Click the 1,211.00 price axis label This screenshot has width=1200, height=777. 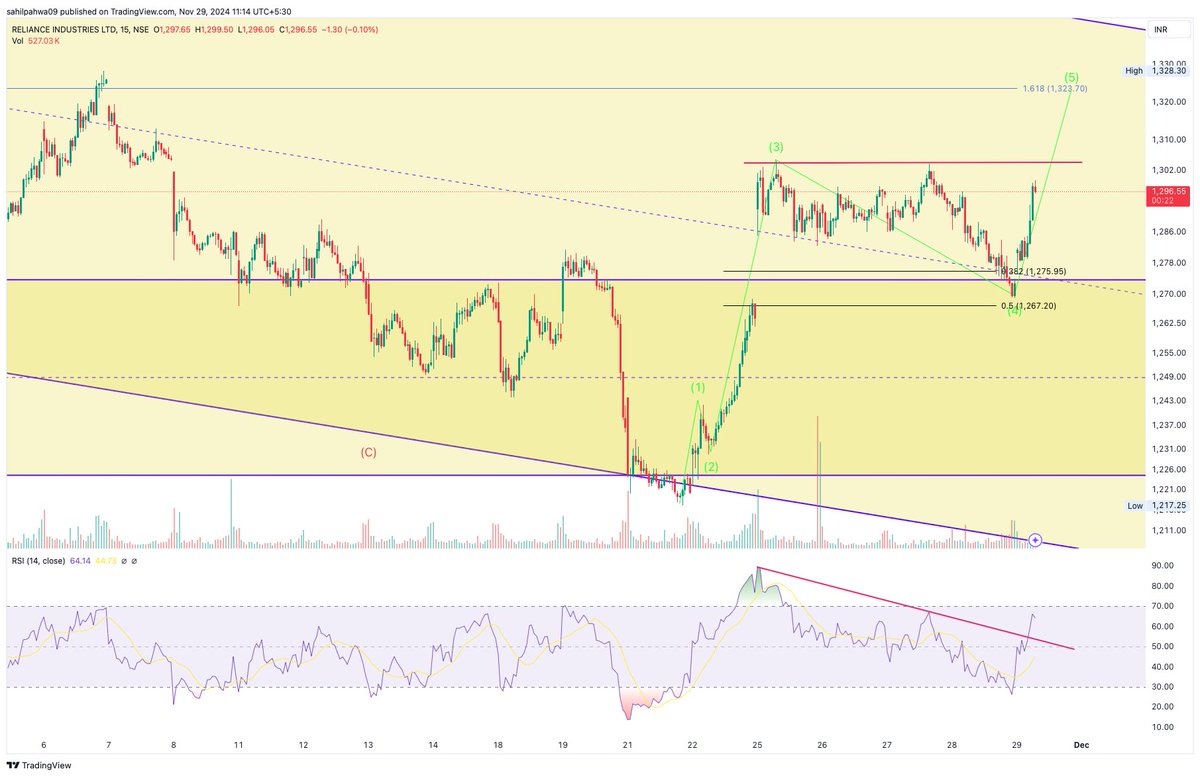point(1169,531)
